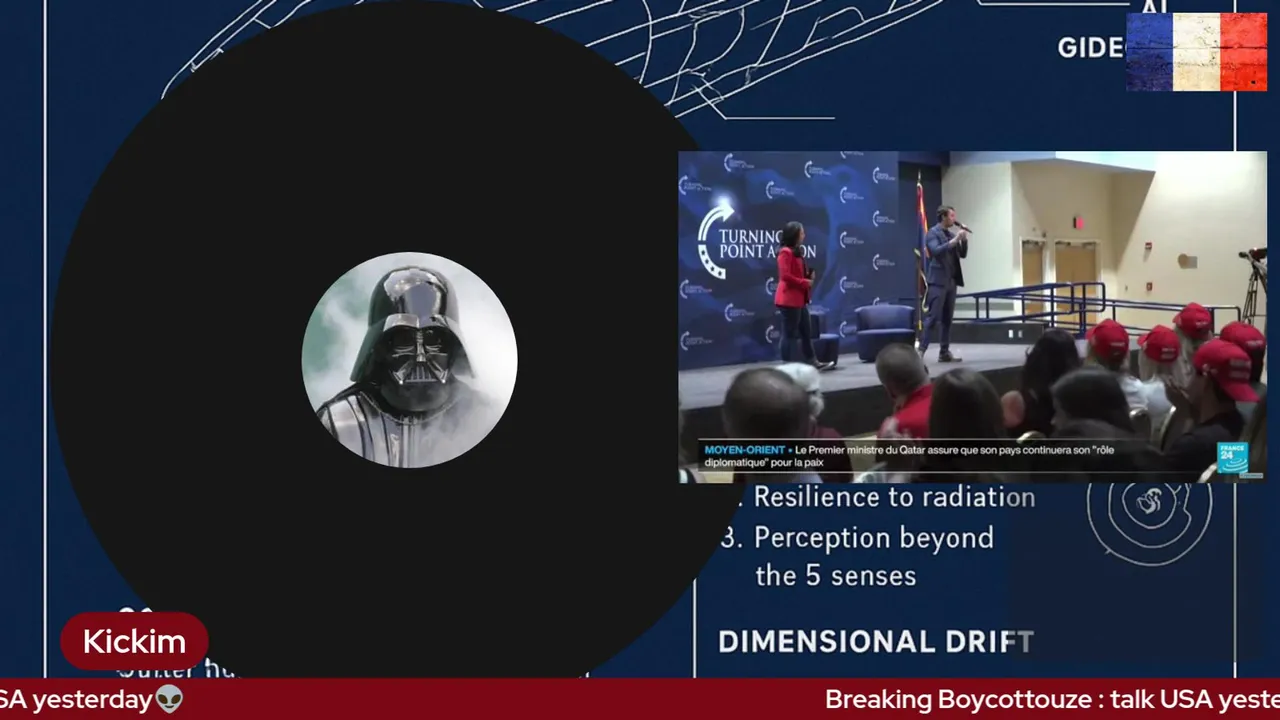1280x720 pixels.
Task: Click the Breaking Boycottouze ticker headline
Action: [1052, 700]
